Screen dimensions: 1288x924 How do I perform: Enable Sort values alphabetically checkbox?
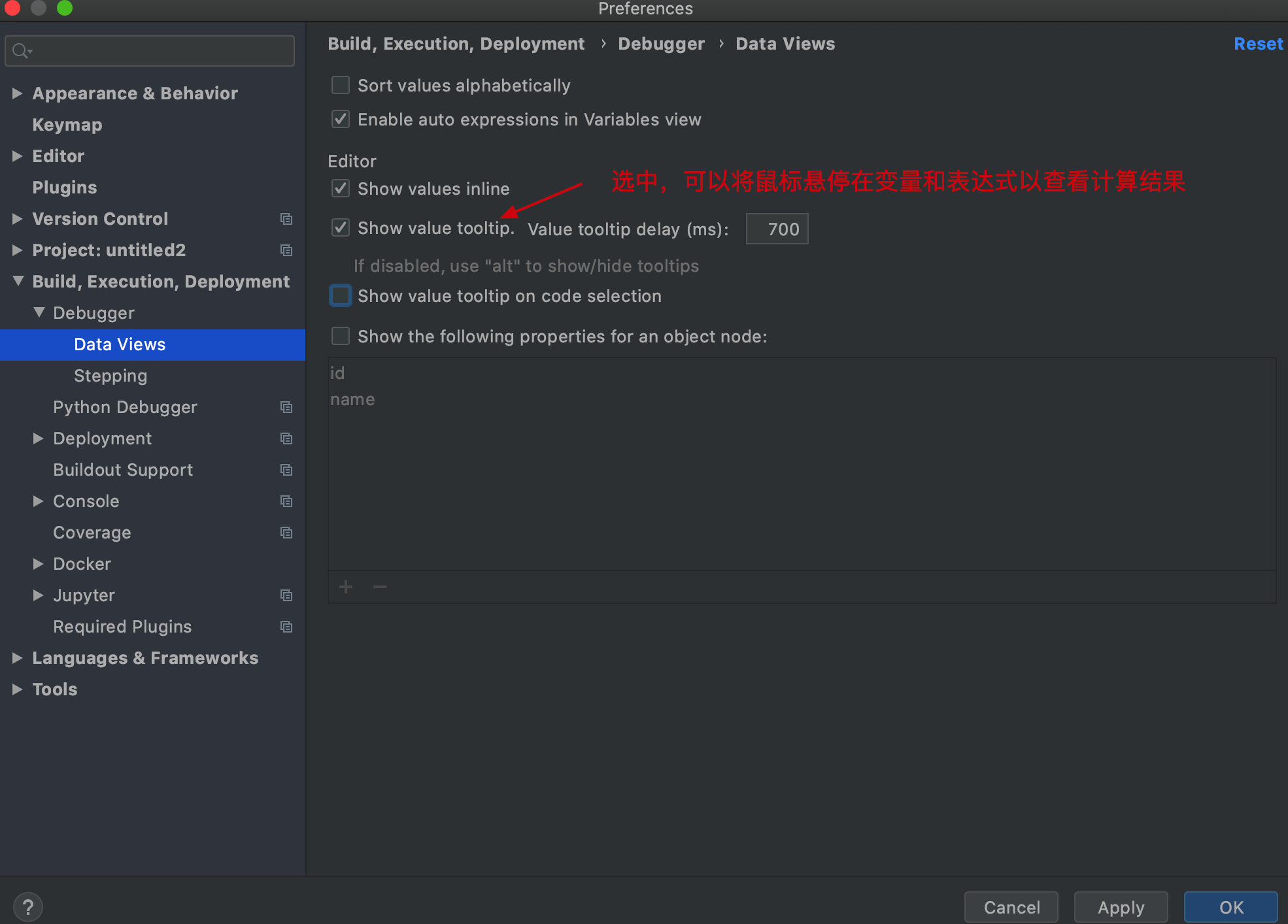pos(341,86)
